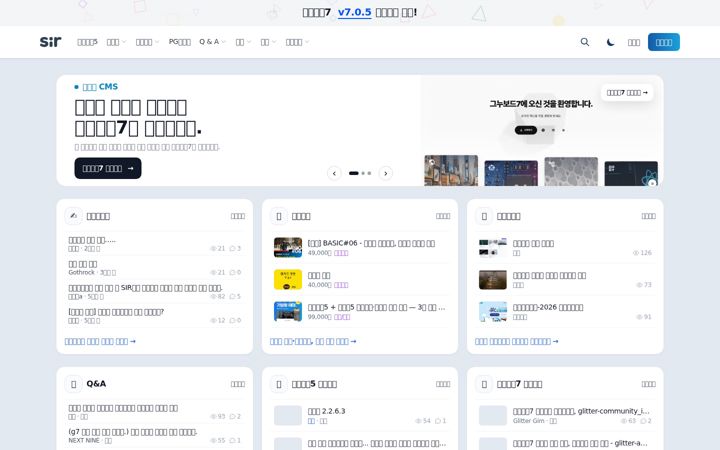Advance to next hero slide arrow
This screenshot has height=450, width=720.
pos(386,173)
